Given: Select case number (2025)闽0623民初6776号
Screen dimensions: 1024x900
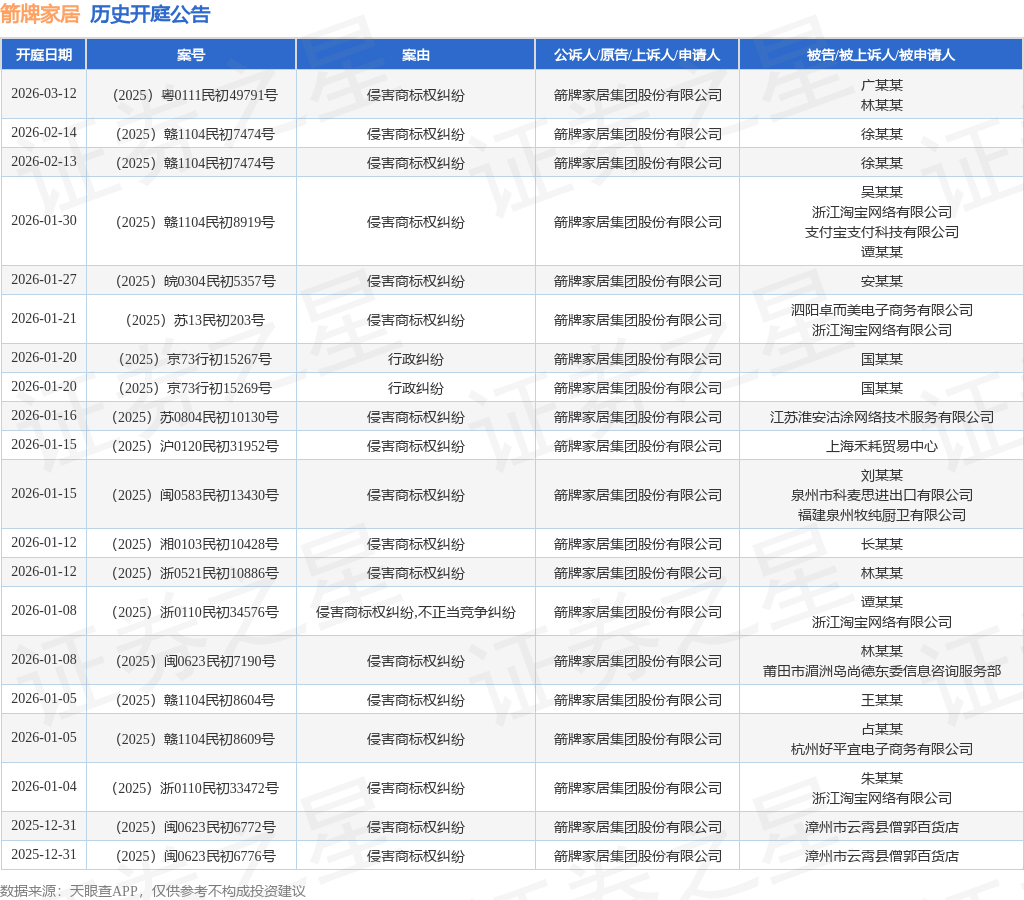Looking at the screenshot, I should click(195, 856).
